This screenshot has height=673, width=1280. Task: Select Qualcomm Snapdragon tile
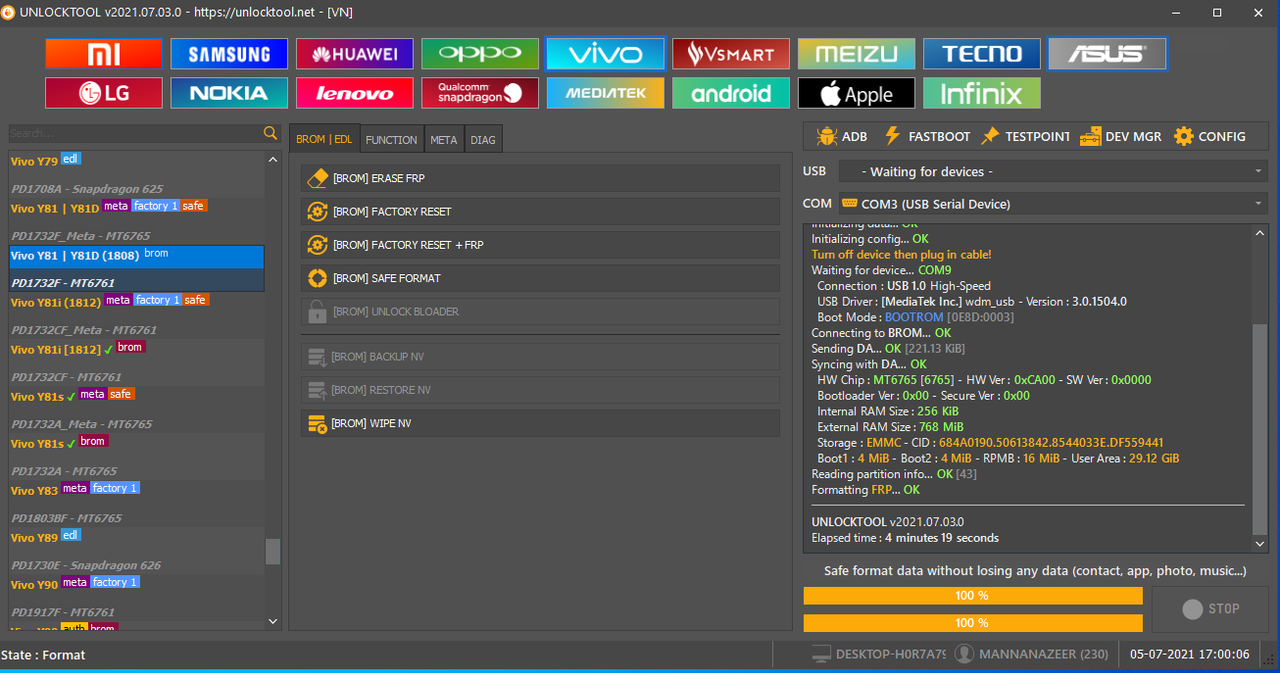point(480,93)
